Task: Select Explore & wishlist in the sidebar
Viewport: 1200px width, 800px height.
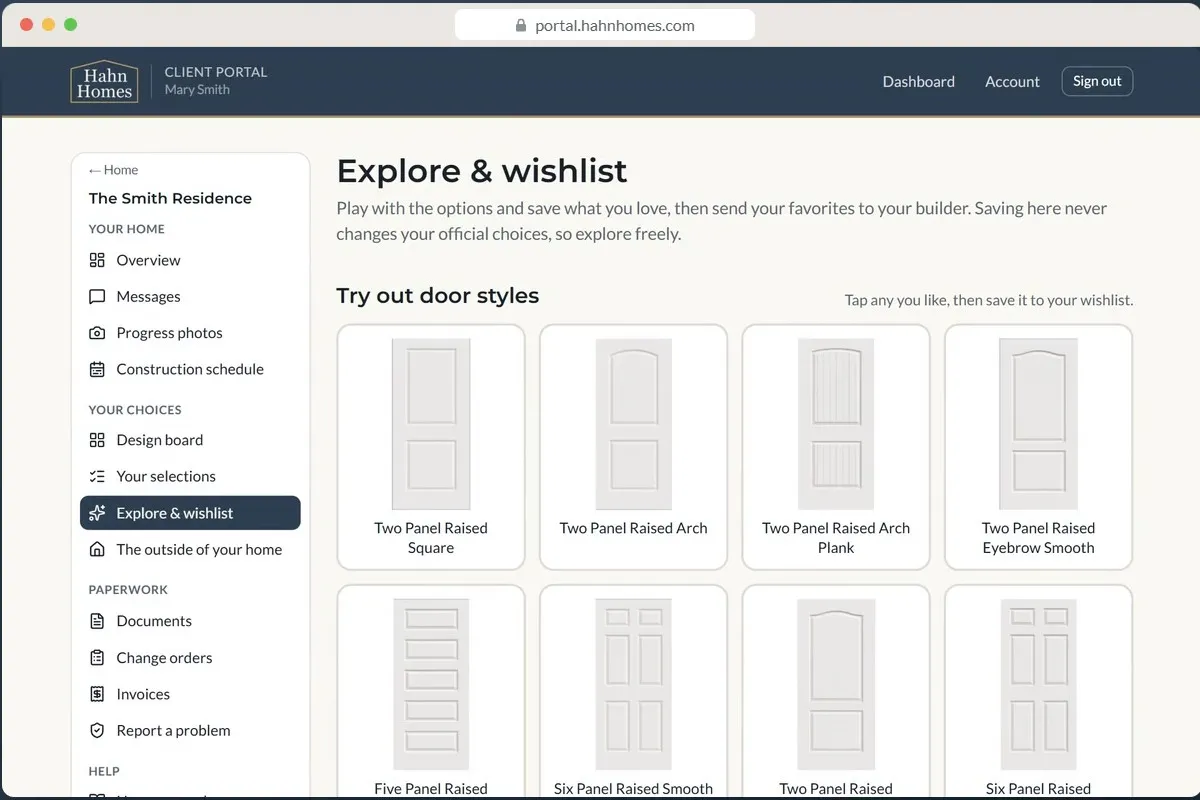Action: 190,513
